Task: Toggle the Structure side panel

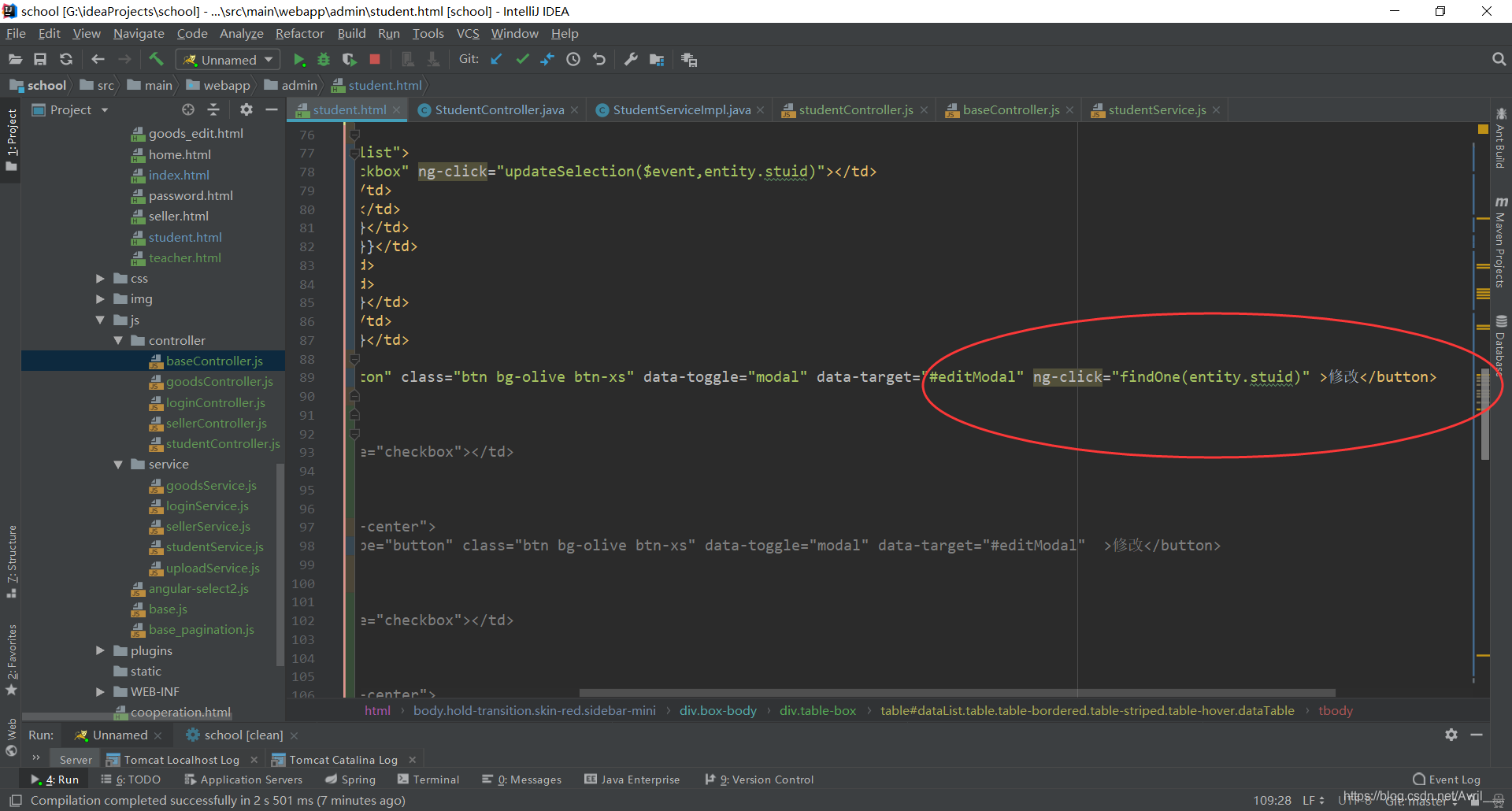Action: tap(11, 561)
